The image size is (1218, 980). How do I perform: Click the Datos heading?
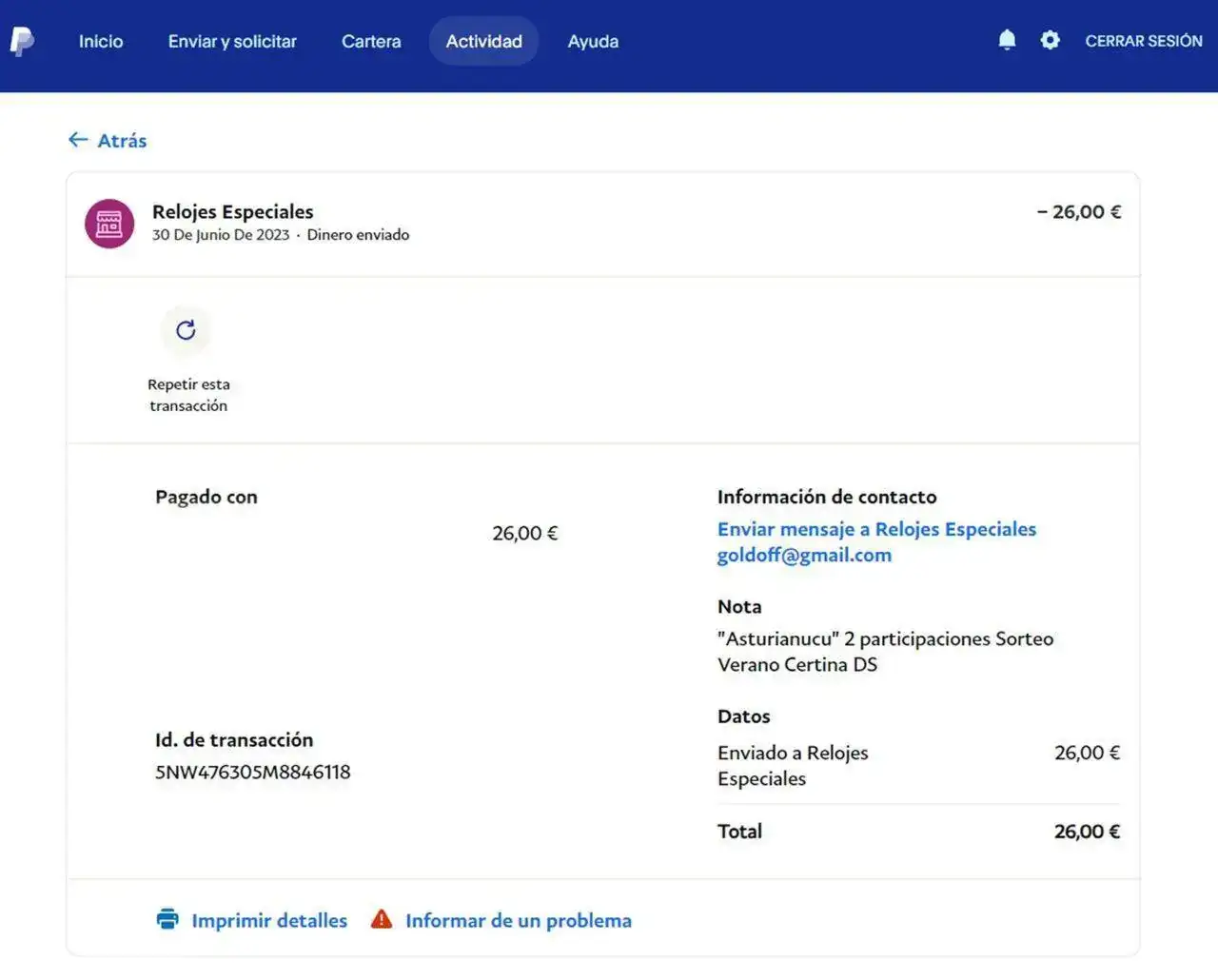pyautogui.click(x=743, y=716)
